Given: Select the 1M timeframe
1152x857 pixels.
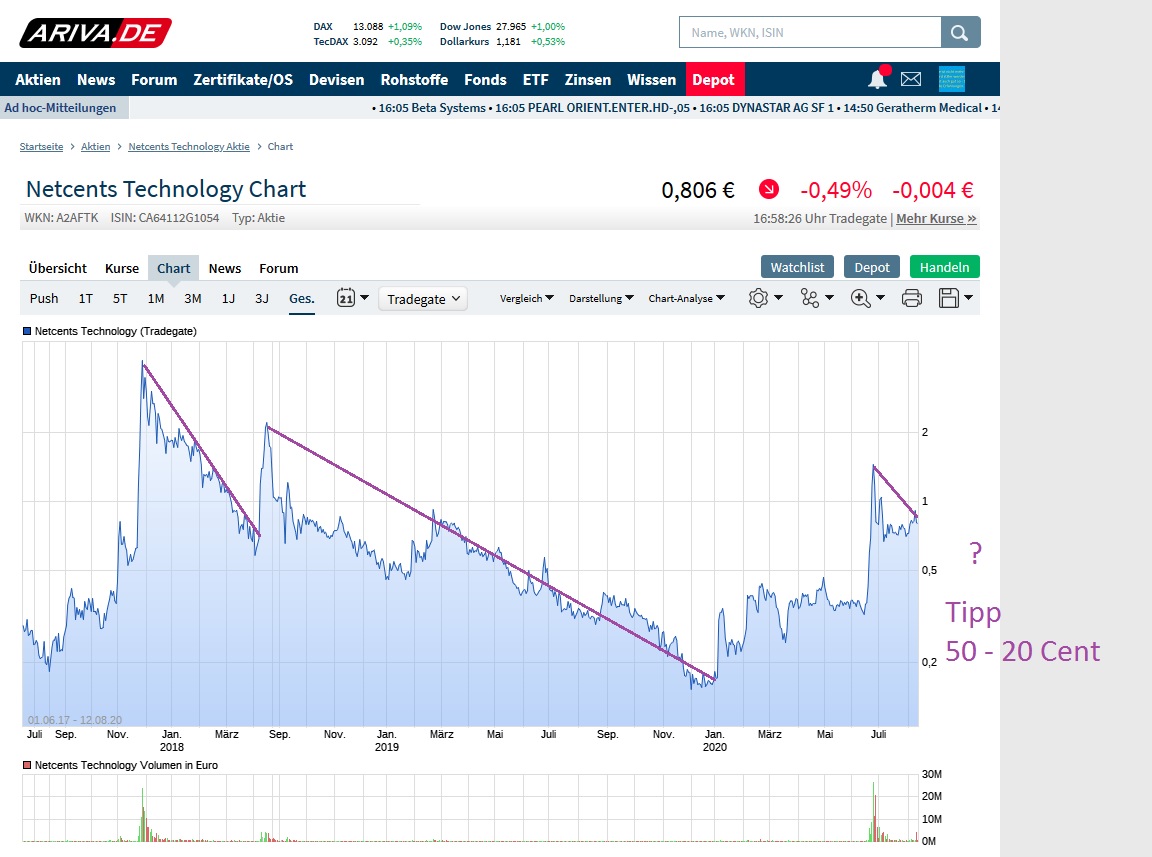Looking at the screenshot, I should click(x=156, y=298).
